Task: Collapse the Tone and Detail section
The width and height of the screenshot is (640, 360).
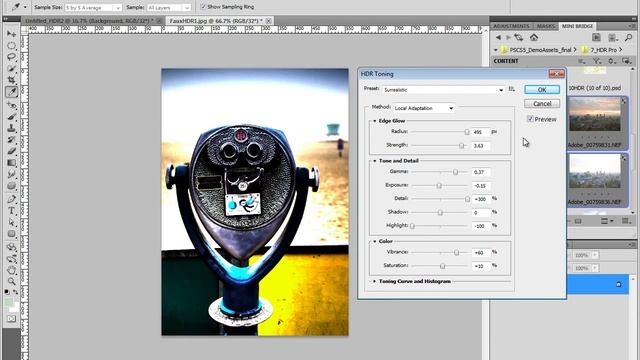Action: (x=375, y=161)
